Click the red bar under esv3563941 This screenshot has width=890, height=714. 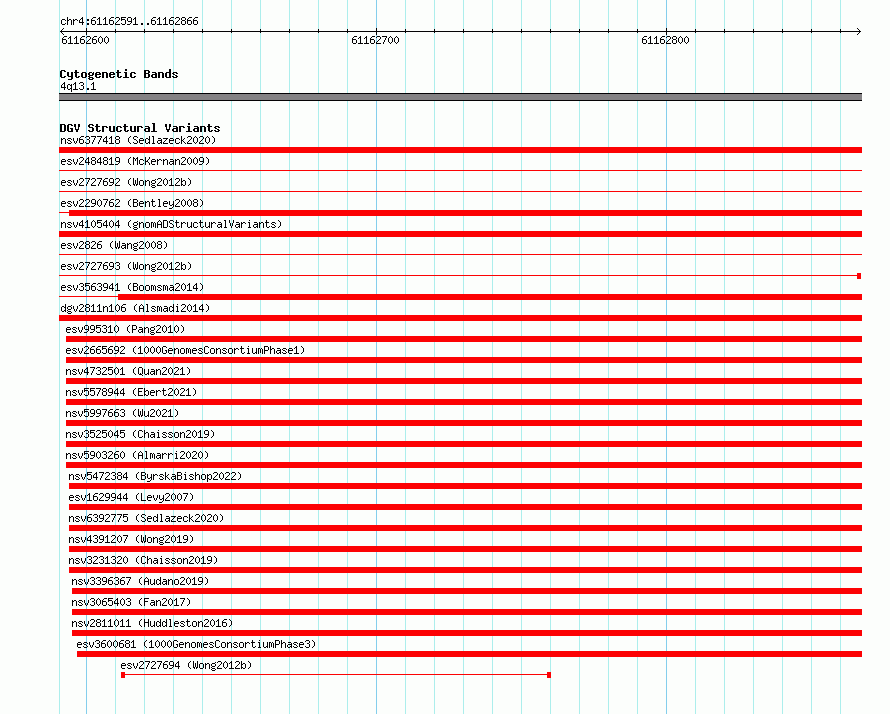(490, 297)
